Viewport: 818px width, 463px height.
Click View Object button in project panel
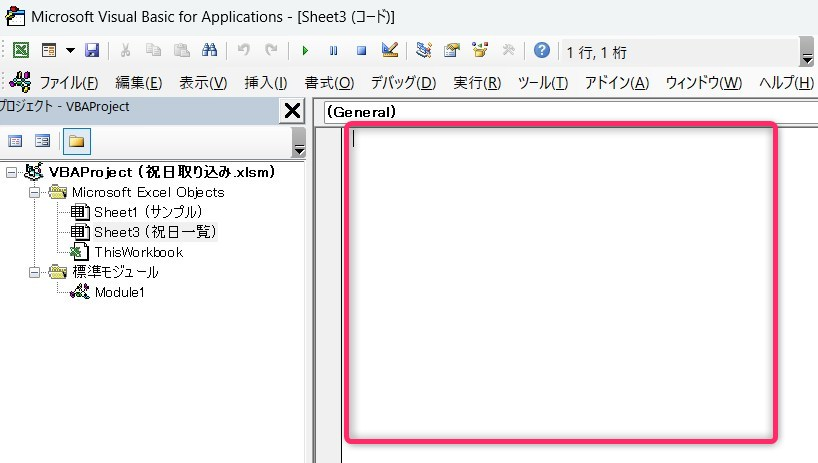[42, 141]
